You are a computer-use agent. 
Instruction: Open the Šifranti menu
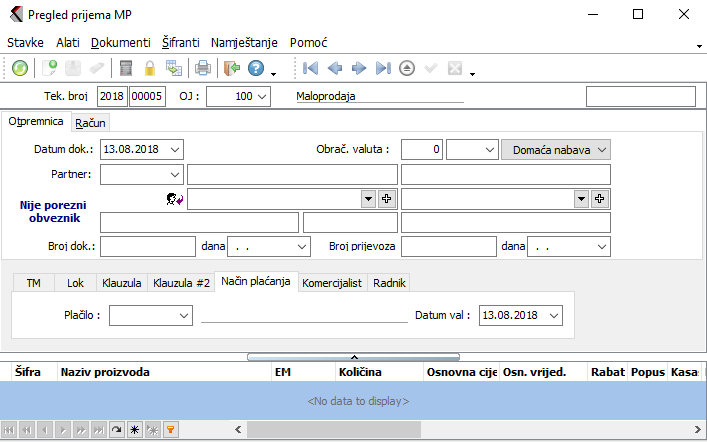click(180, 43)
